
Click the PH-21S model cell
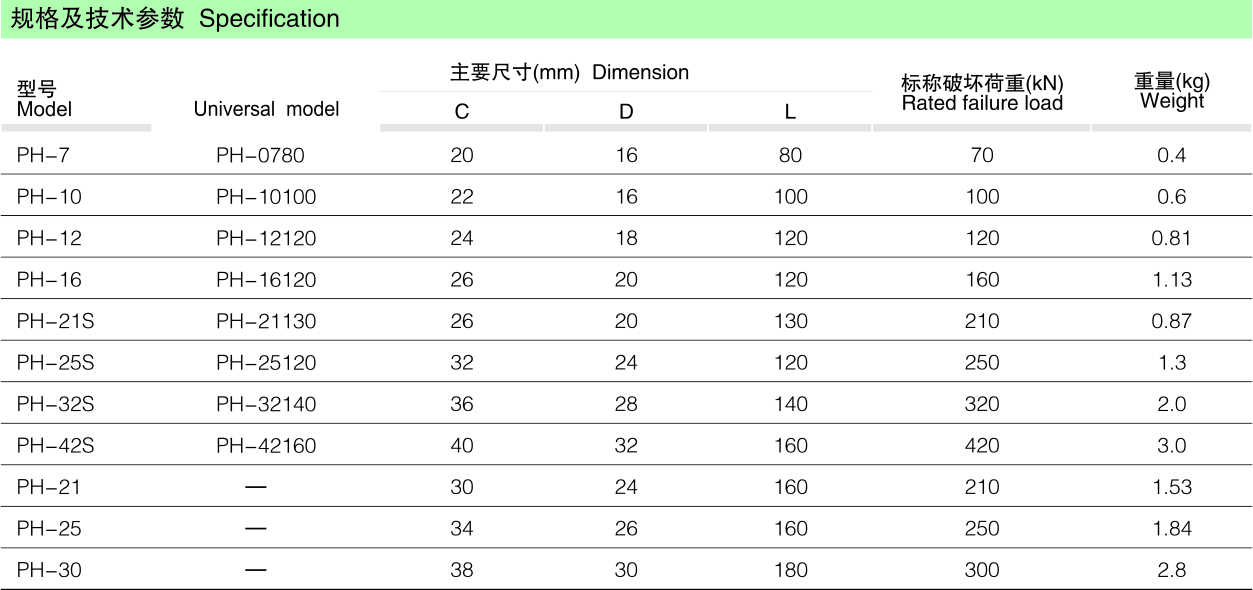click(56, 321)
